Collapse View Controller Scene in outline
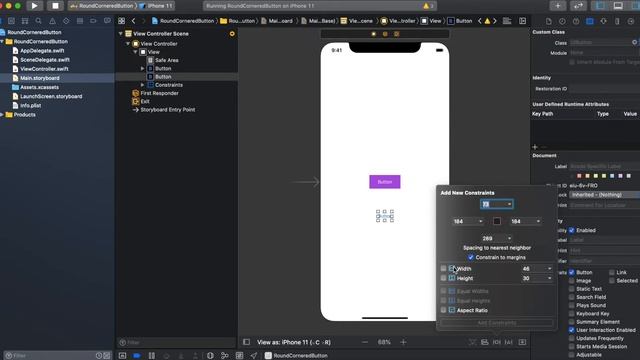The image size is (640, 360). (121, 33)
